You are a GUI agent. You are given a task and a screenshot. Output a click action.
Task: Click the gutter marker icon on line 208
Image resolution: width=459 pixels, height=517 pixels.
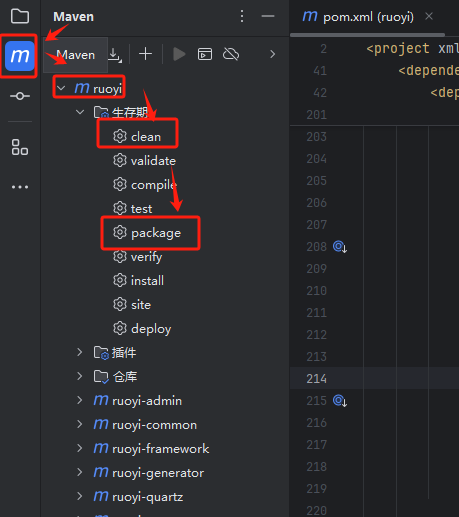coord(340,247)
